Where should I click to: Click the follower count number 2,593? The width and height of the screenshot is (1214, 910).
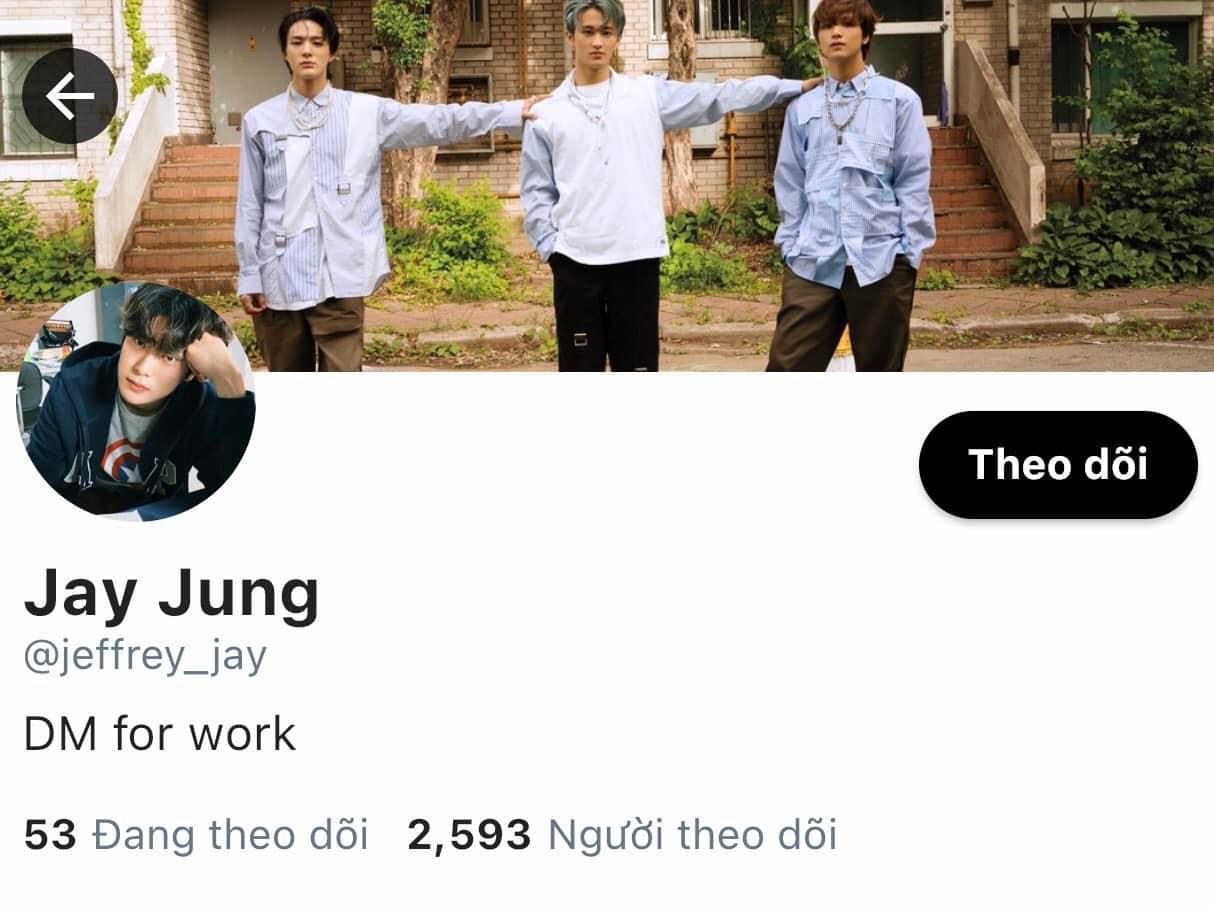coord(469,835)
